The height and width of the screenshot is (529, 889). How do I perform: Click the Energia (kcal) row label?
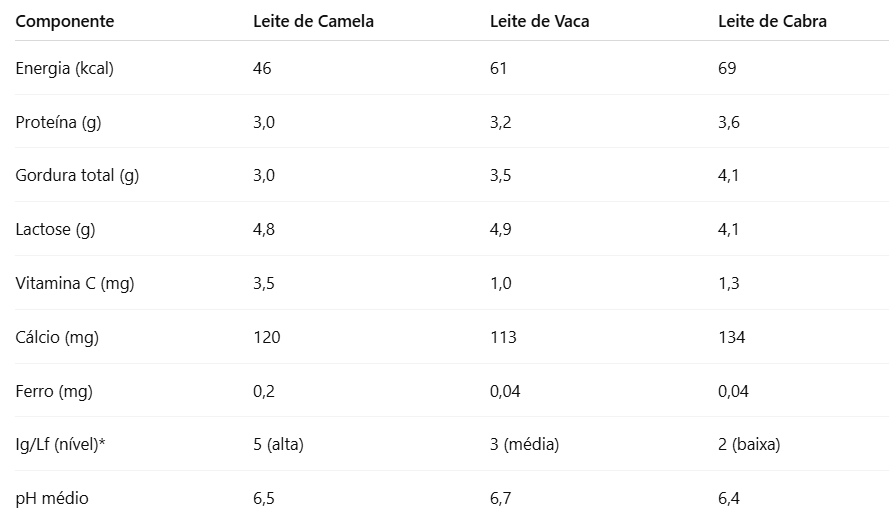pos(65,69)
